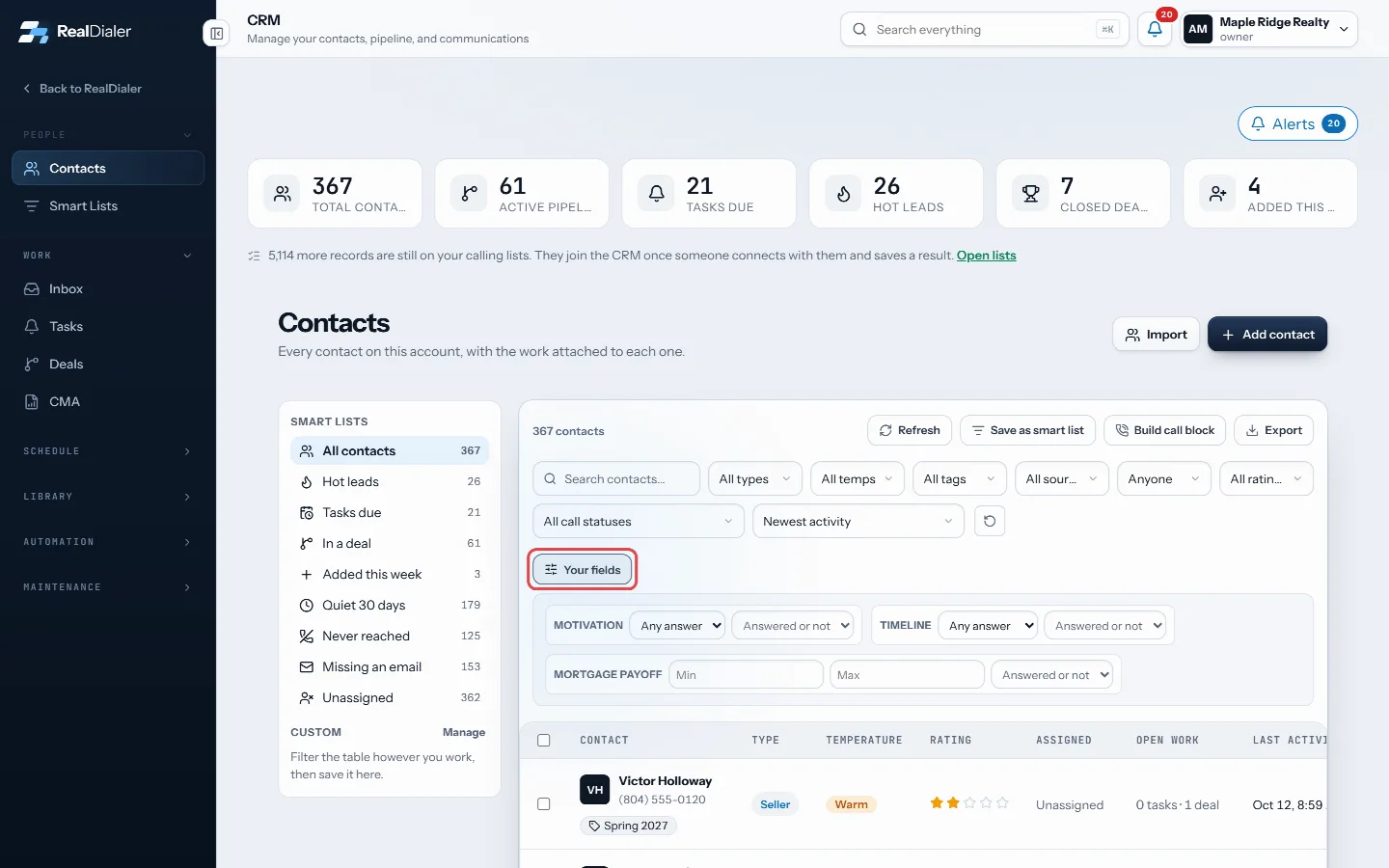This screenshot has height=868, width=1389.
Task: Open the All tags dropdown
Action: pyautogui.click(x=960, y=479)
